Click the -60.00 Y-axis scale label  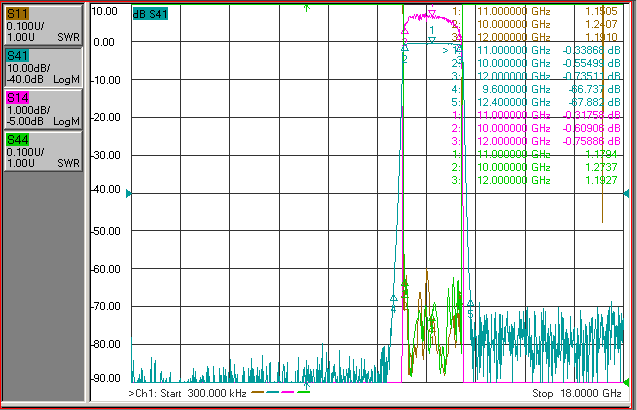pyautogui.click(x=105, y=269)
